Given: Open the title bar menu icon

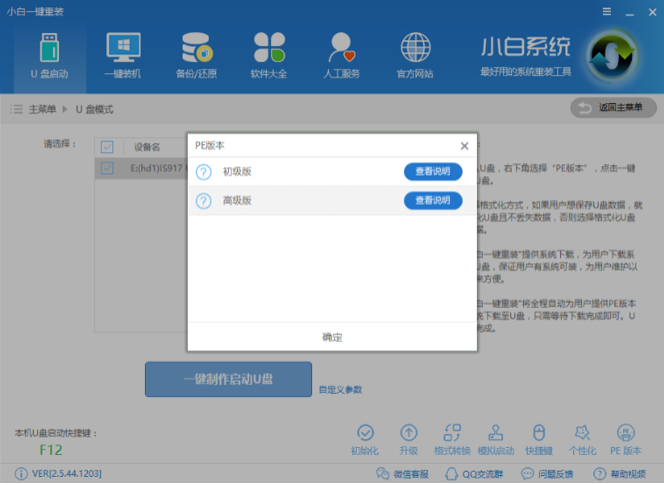Looking at the screenshot, I should coord(606,11).
